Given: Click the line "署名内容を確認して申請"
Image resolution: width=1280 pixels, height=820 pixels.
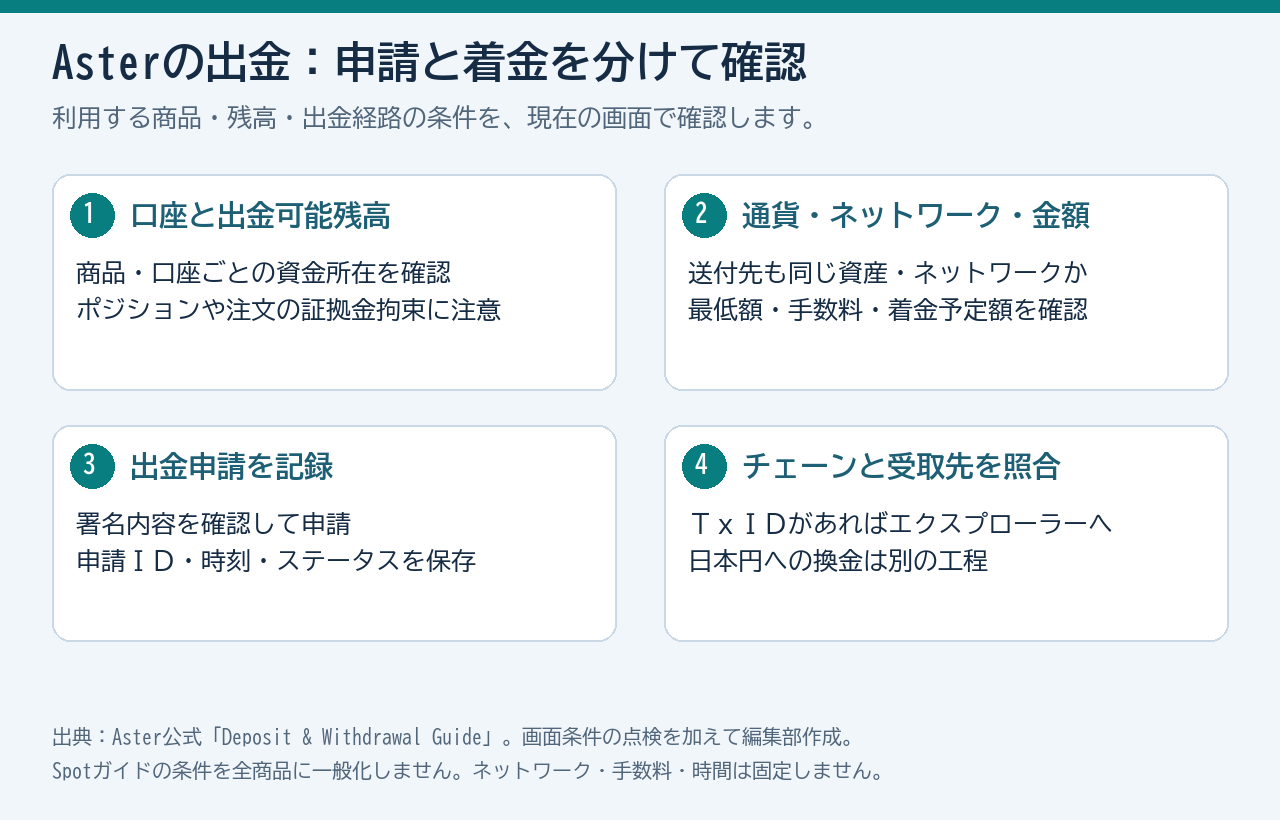Looking at the screenshot, I should [214, 523].
